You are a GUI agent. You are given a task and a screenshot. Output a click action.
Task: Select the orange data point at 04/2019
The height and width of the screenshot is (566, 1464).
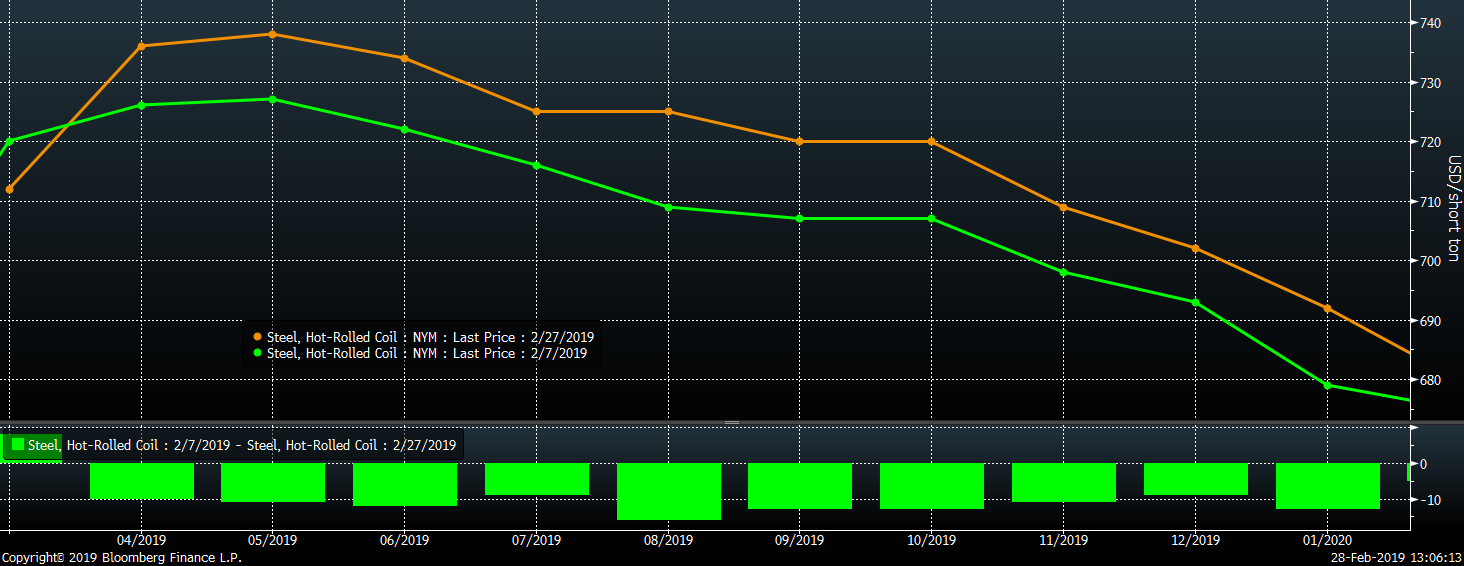(141, 46)
